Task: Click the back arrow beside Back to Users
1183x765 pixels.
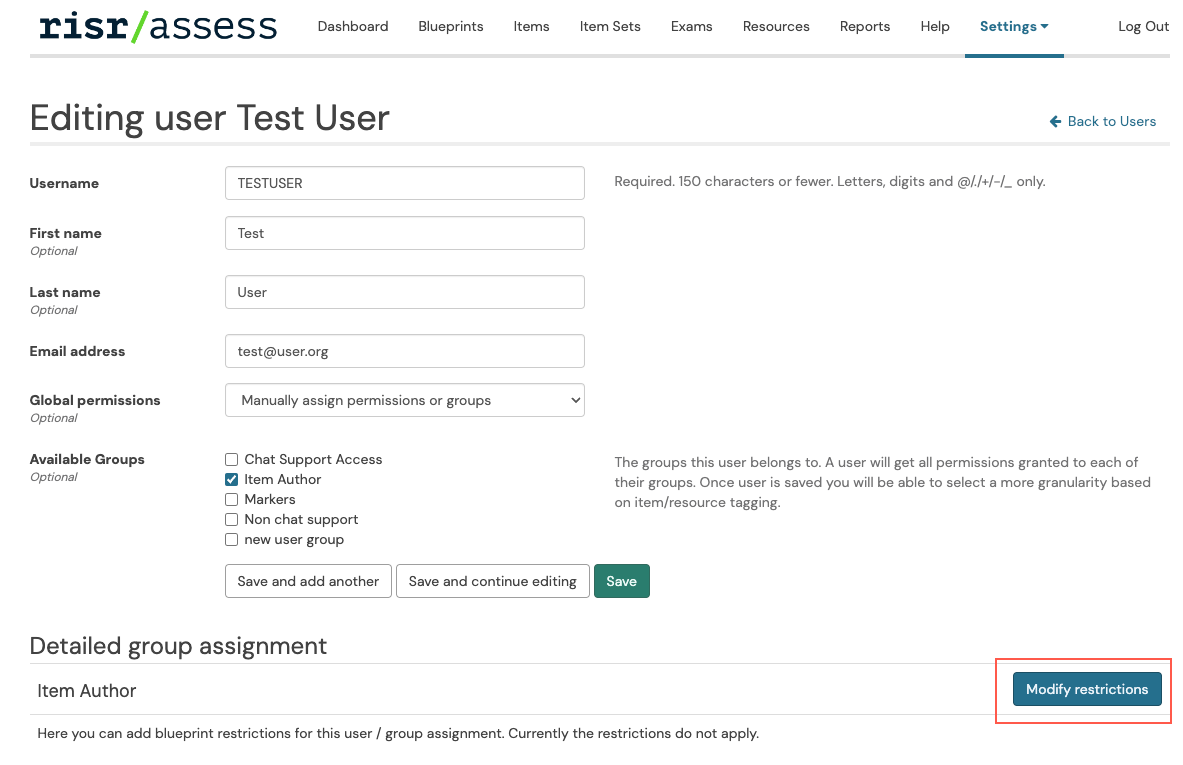Action: pyautogui.click(x=1056, y=121)
